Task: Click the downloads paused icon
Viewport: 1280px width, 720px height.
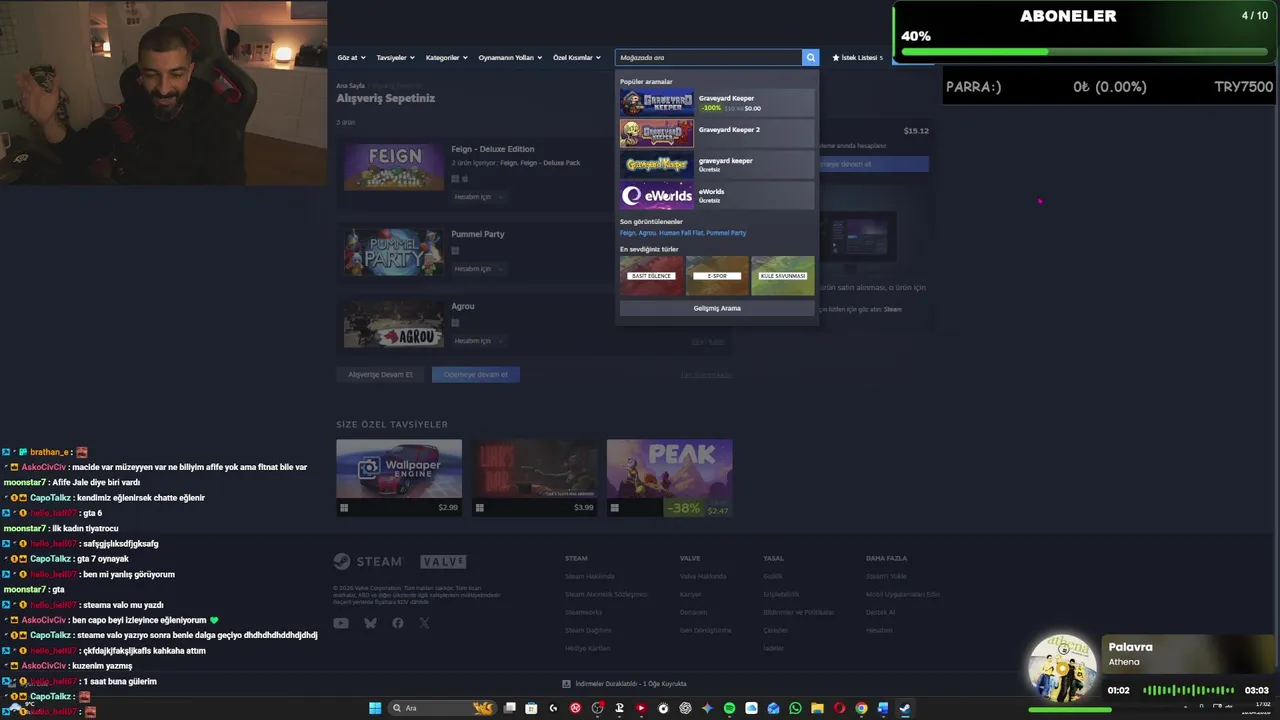Action: pyautogui.click(x=566, y=684)
